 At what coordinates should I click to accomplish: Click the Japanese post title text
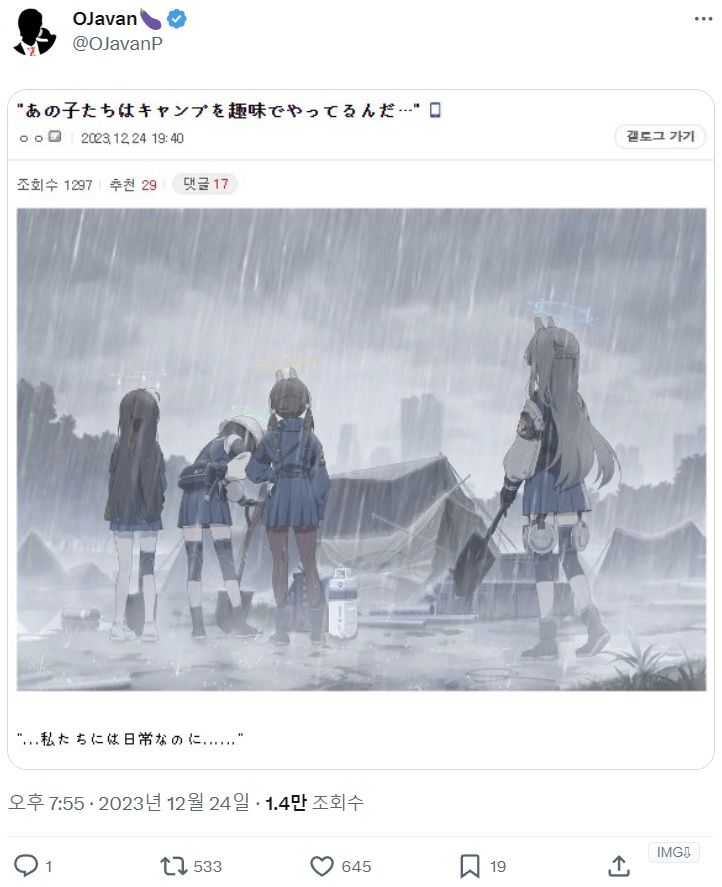(218, 110)
